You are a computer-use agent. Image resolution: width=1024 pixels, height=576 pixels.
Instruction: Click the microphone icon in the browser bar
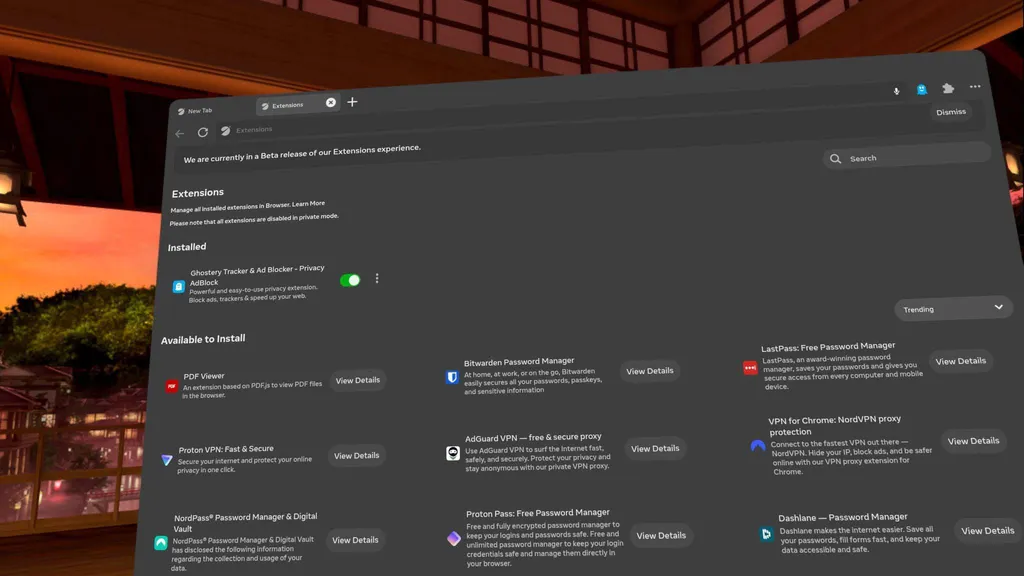point(896,89)
